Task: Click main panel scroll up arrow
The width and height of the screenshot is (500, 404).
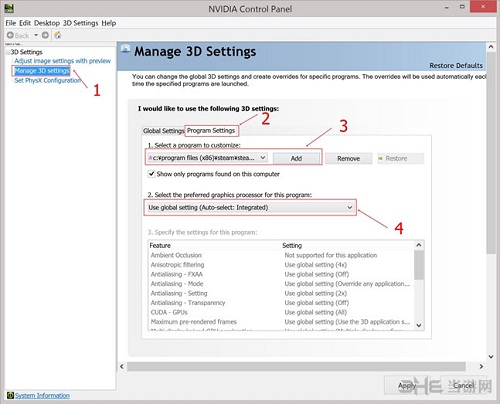Action: (x=491, y=47)
